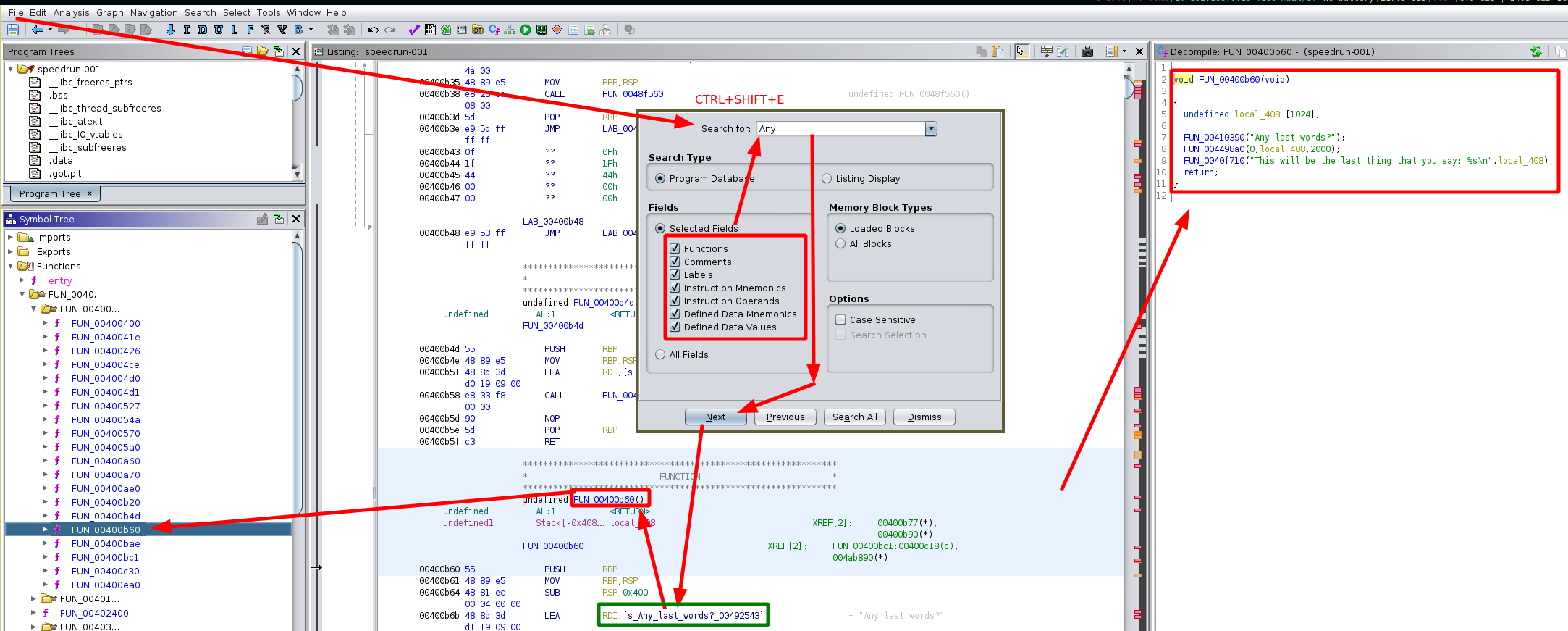
Task: Expand the FUN_00400bae tree node
Action: [x=45, y=543]
